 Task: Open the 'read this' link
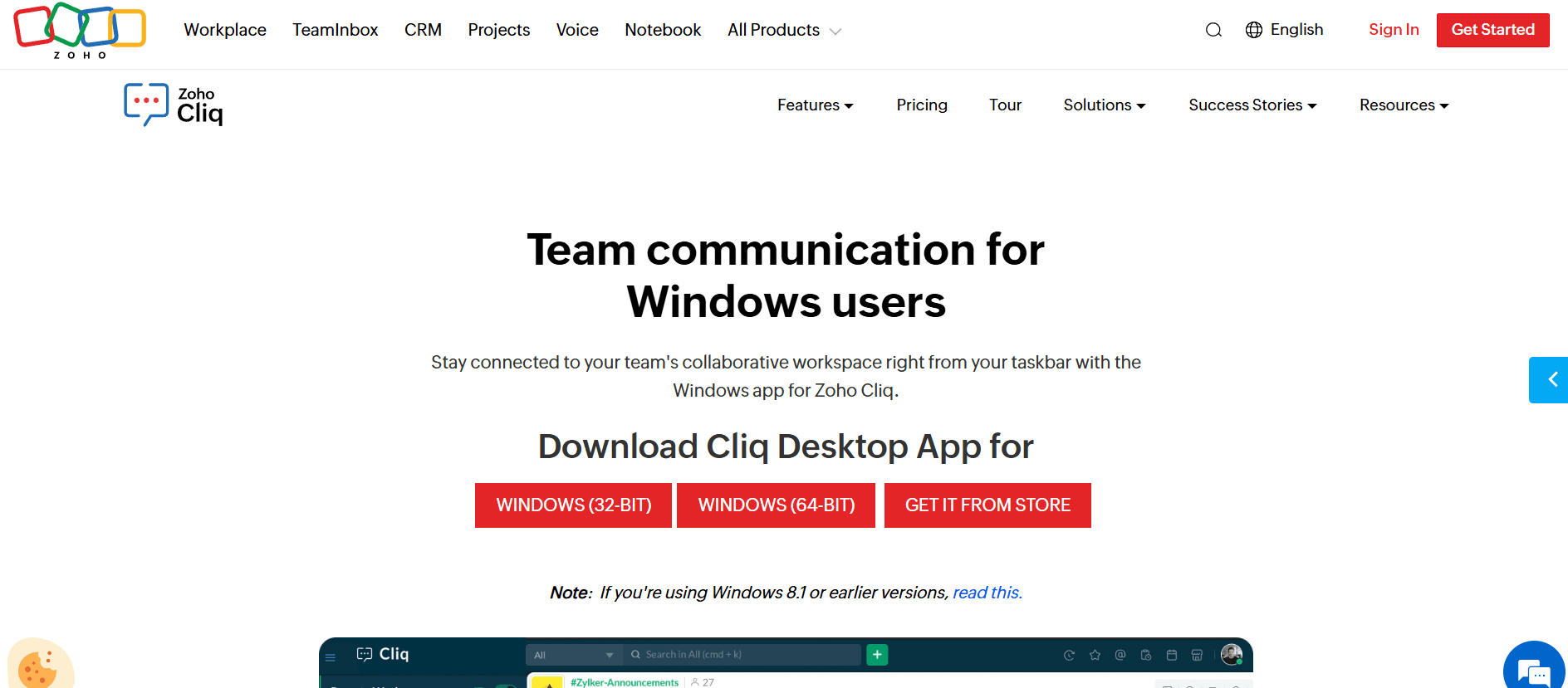tap(987, 593)
